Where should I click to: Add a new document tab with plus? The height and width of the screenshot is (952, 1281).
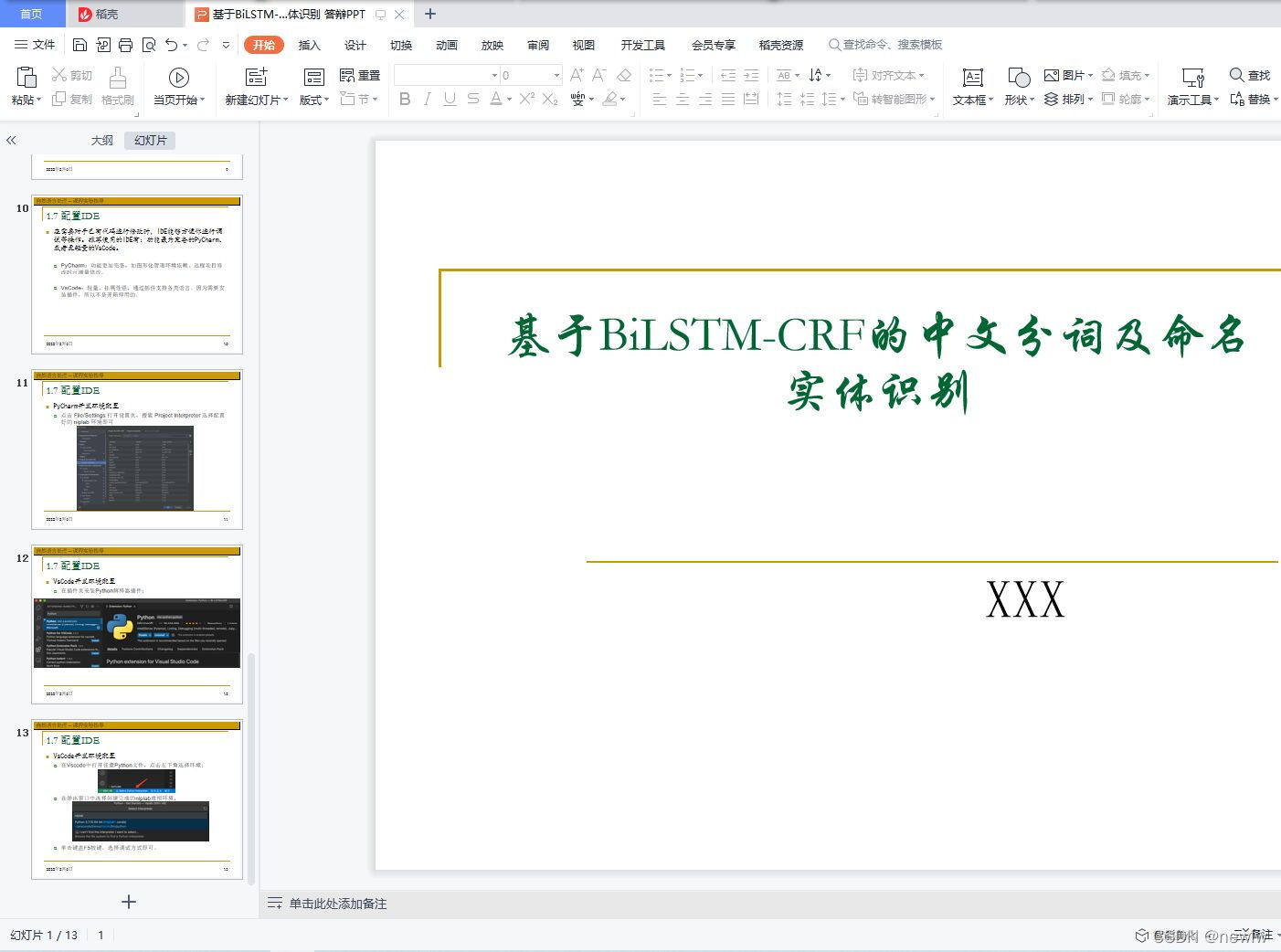tap(430, 14)
